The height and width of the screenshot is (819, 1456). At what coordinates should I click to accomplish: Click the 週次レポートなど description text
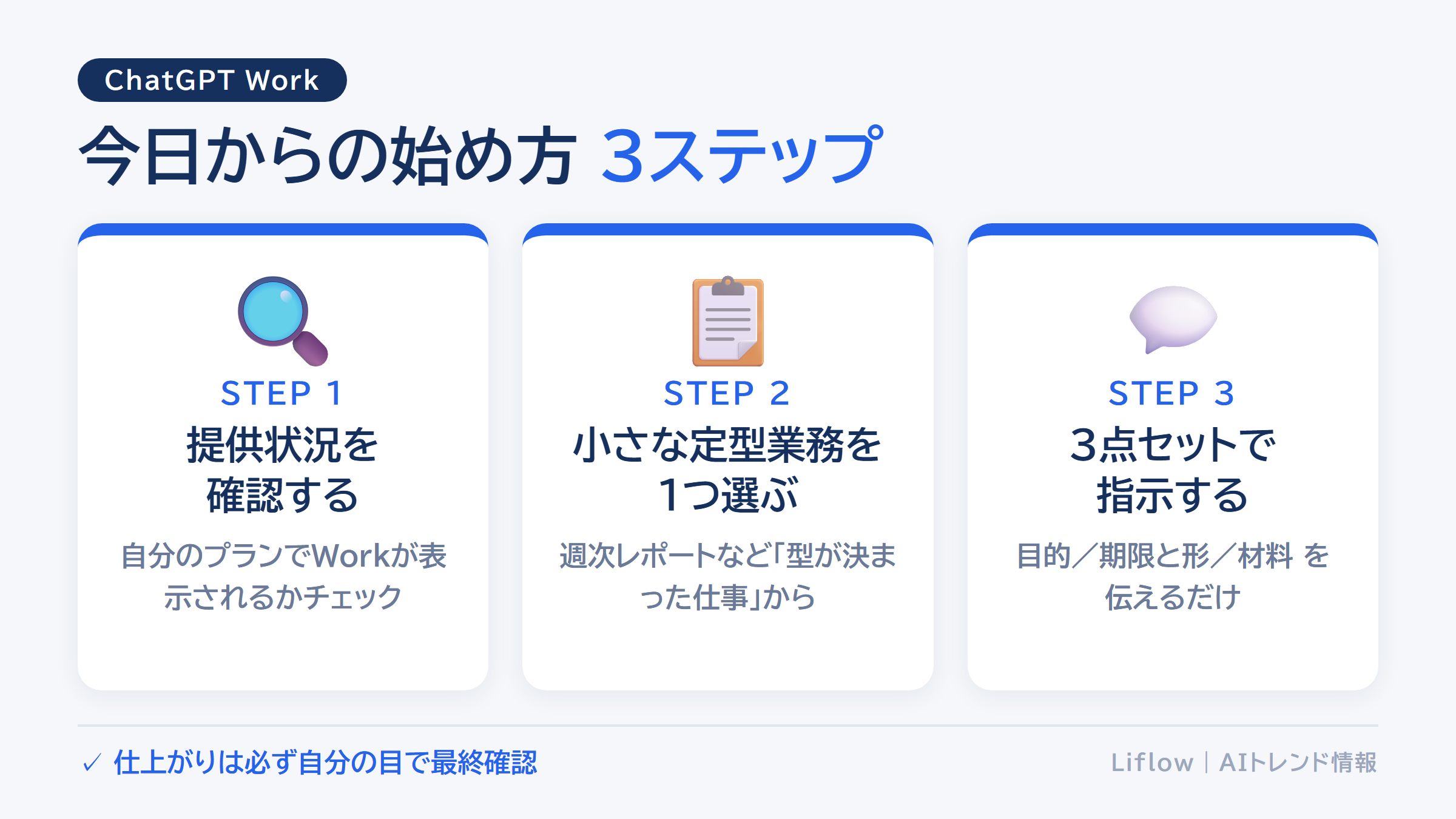(x=727, y=576)
